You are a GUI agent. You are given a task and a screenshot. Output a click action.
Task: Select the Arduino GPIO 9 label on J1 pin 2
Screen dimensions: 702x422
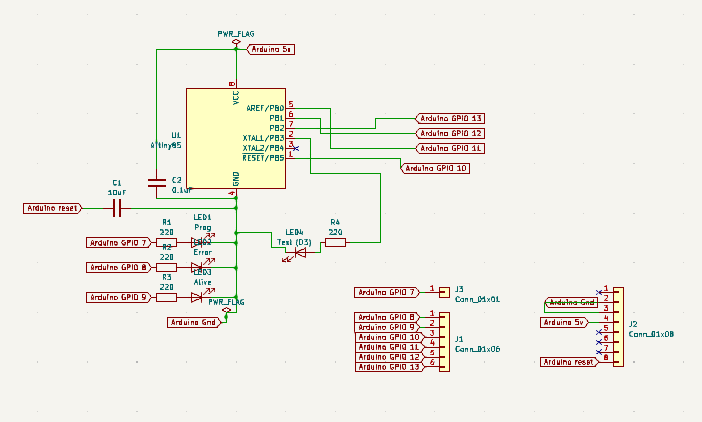(387, 327)
